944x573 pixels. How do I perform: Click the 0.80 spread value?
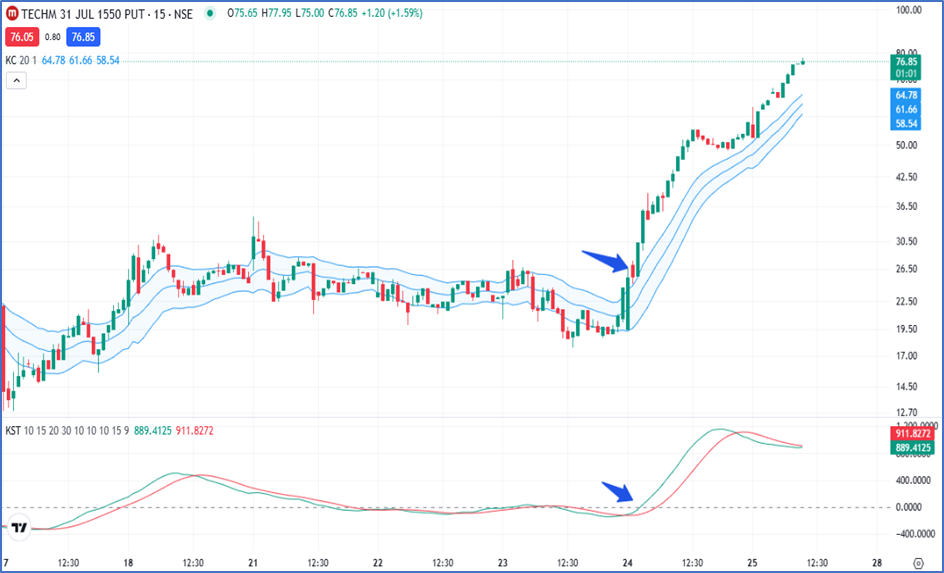(x=53, y=37)
